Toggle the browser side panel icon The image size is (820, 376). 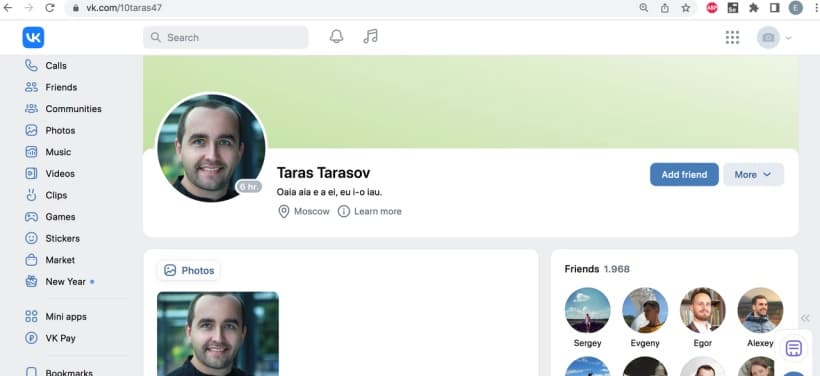775,8
